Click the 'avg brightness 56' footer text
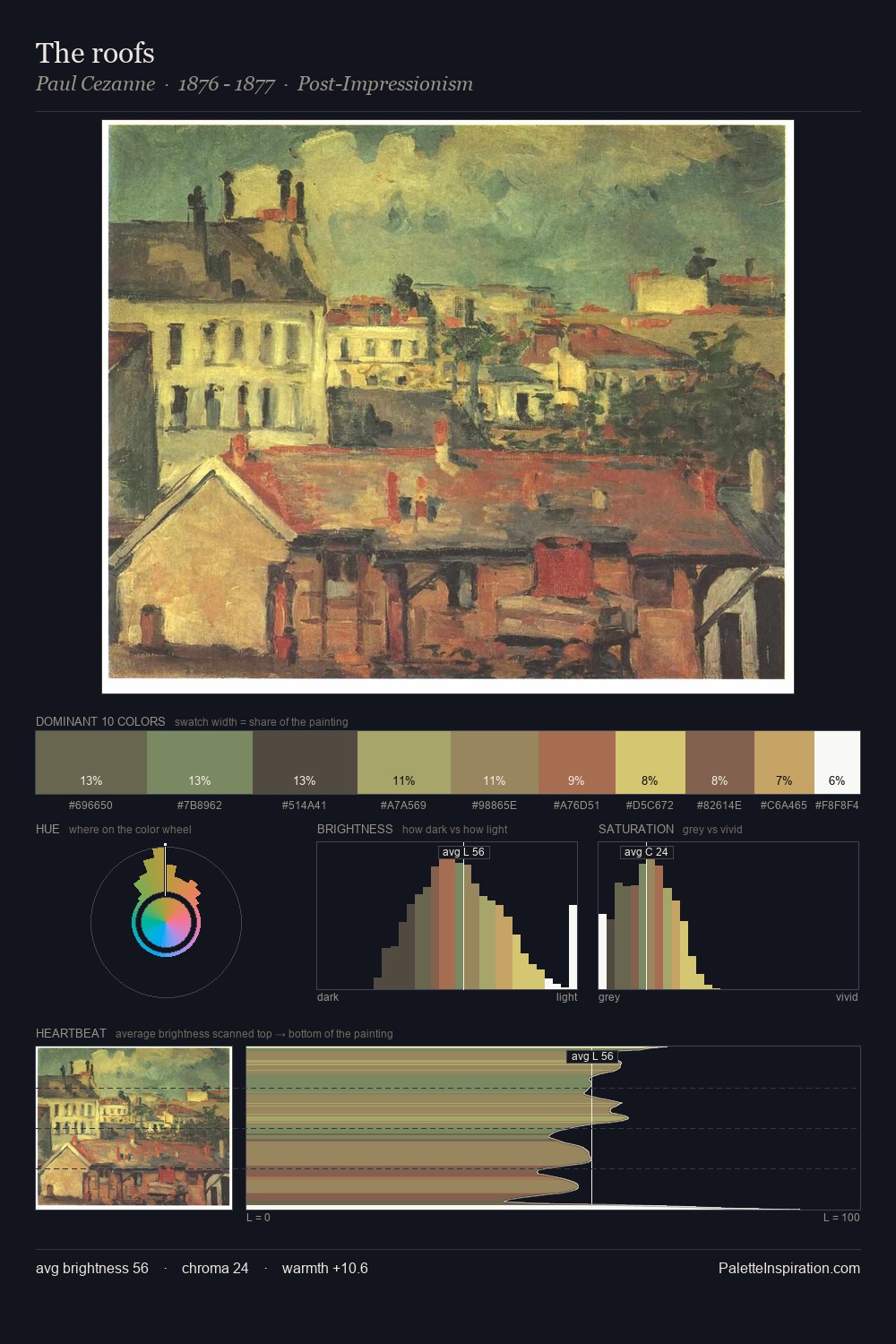The width and height of the screenshot is (896, 1344). click(92, 1268)
